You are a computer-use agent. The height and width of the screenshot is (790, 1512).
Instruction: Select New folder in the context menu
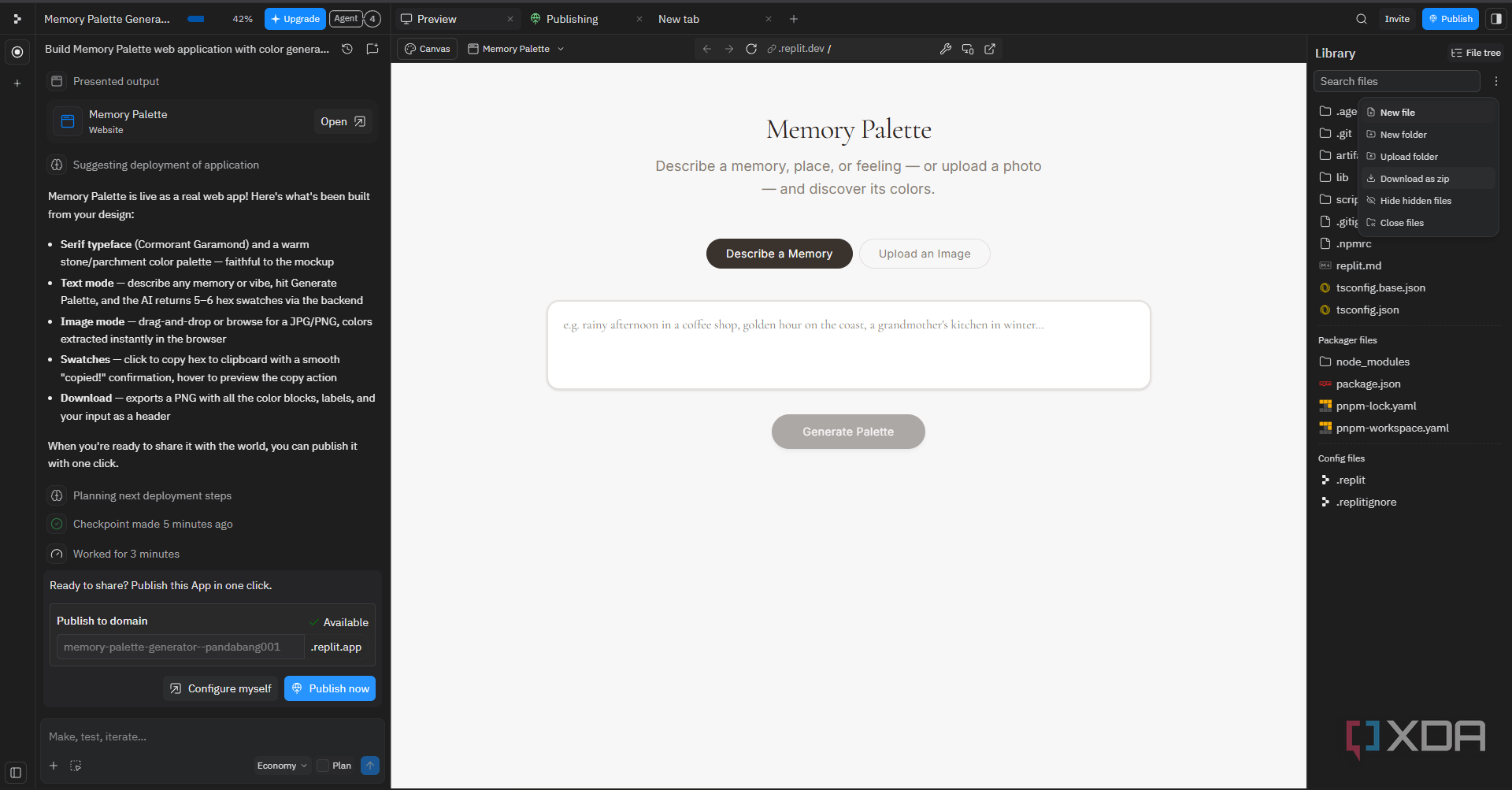(1429, 135)
